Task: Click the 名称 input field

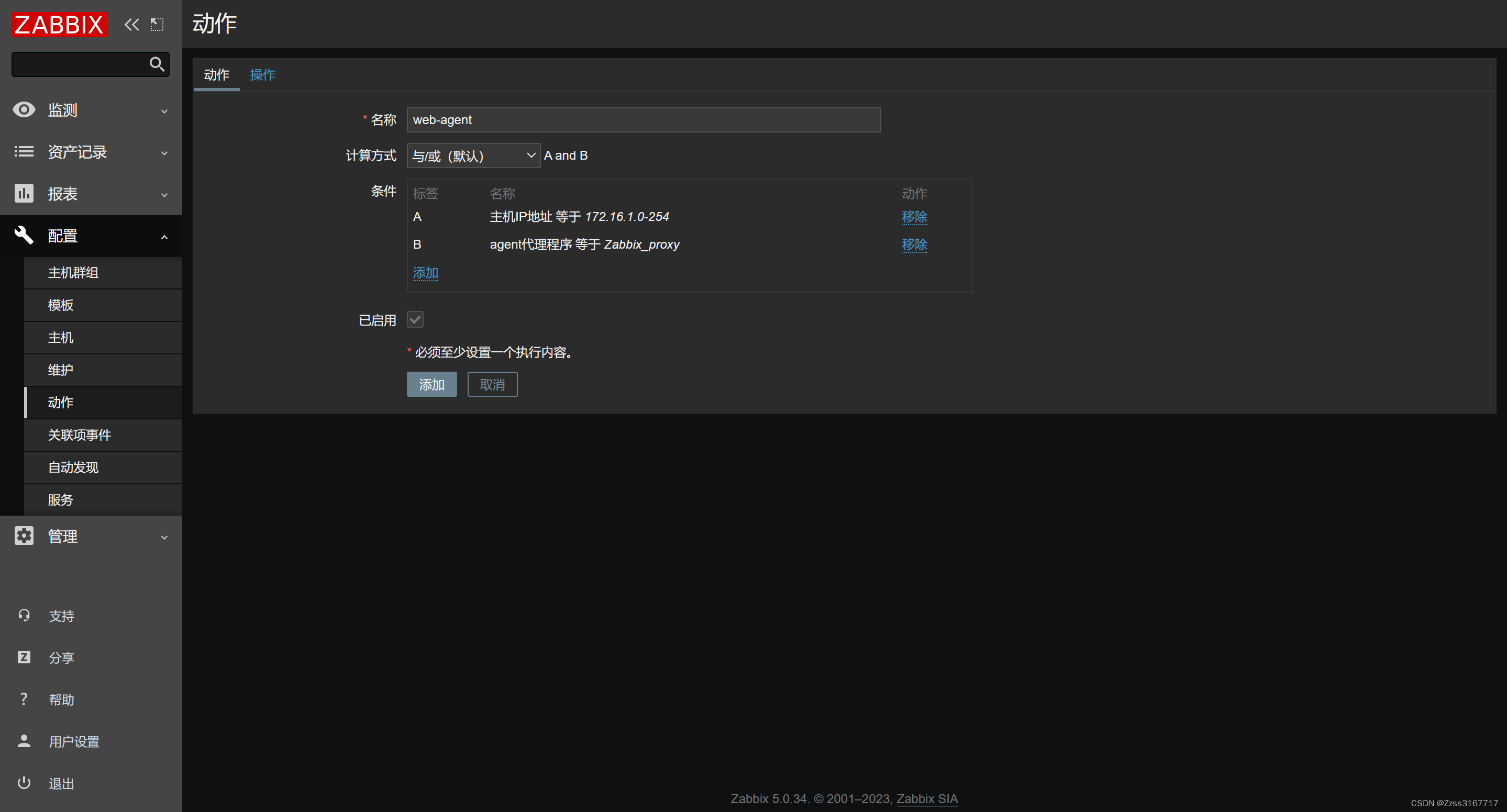Action: point(644,120)
